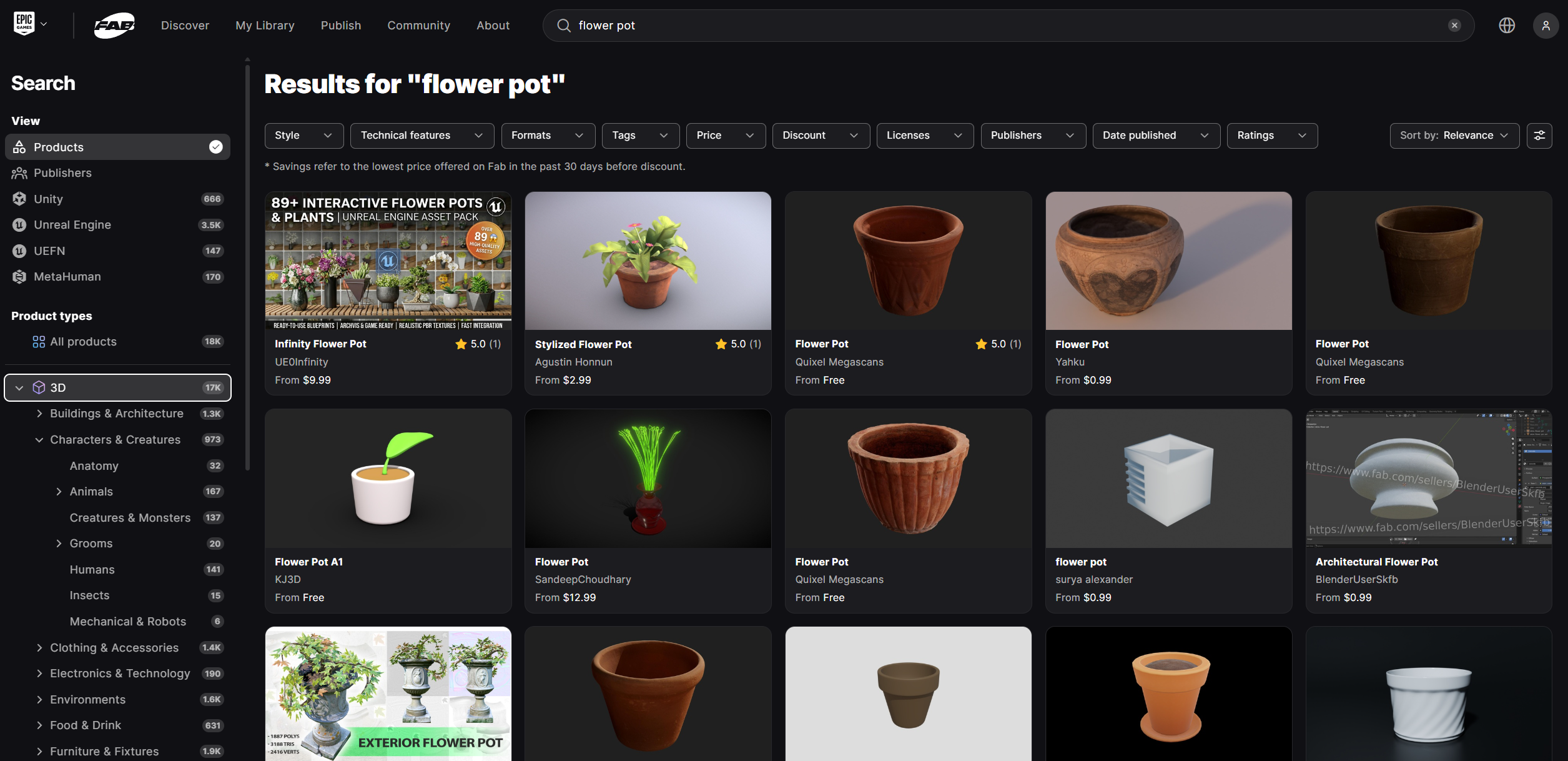
Task: Open the user account profile icon
Action: tap(1546, 26)
